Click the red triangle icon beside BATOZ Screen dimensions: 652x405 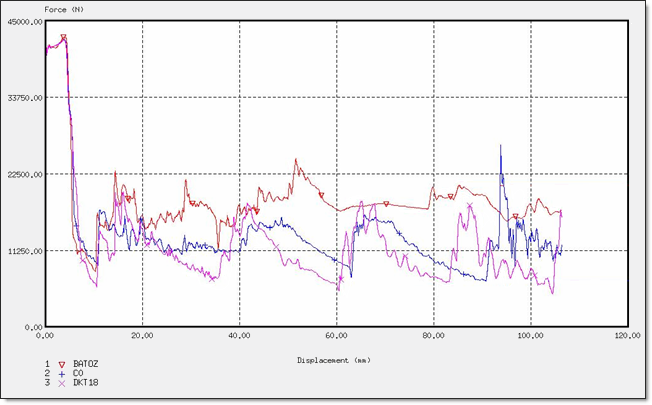pos(62,365)
